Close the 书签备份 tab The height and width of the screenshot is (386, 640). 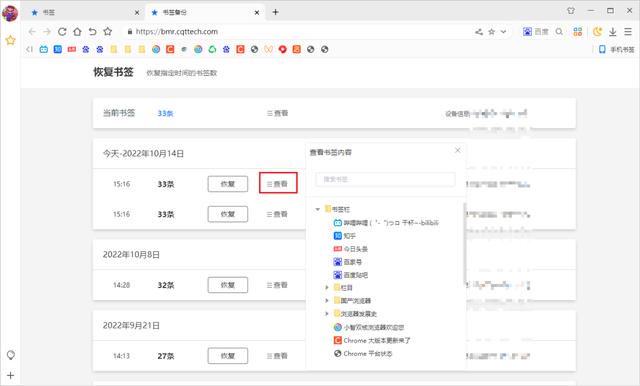257,13
